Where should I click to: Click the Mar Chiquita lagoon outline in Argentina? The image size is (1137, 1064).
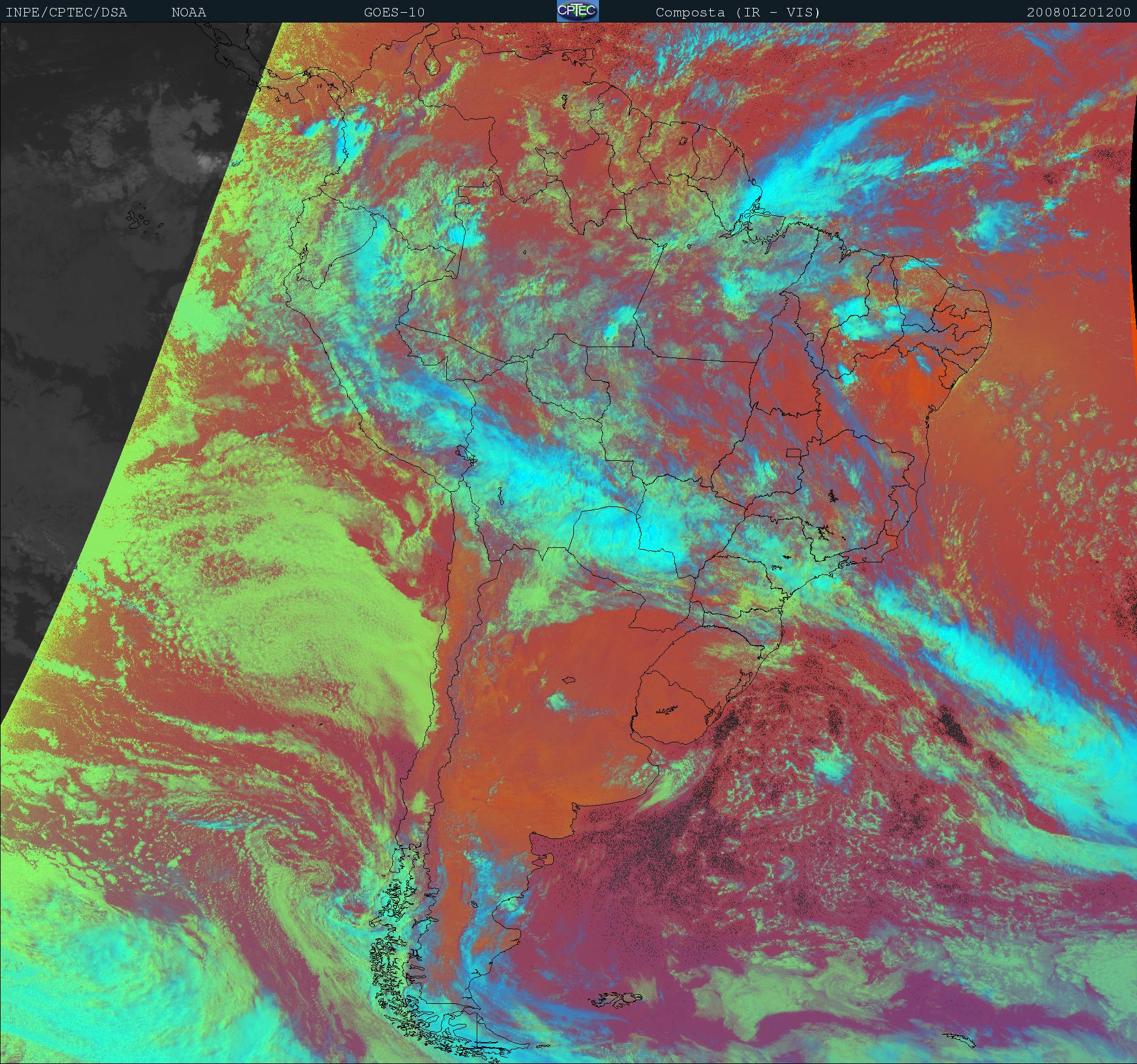[x=569, y=681]
